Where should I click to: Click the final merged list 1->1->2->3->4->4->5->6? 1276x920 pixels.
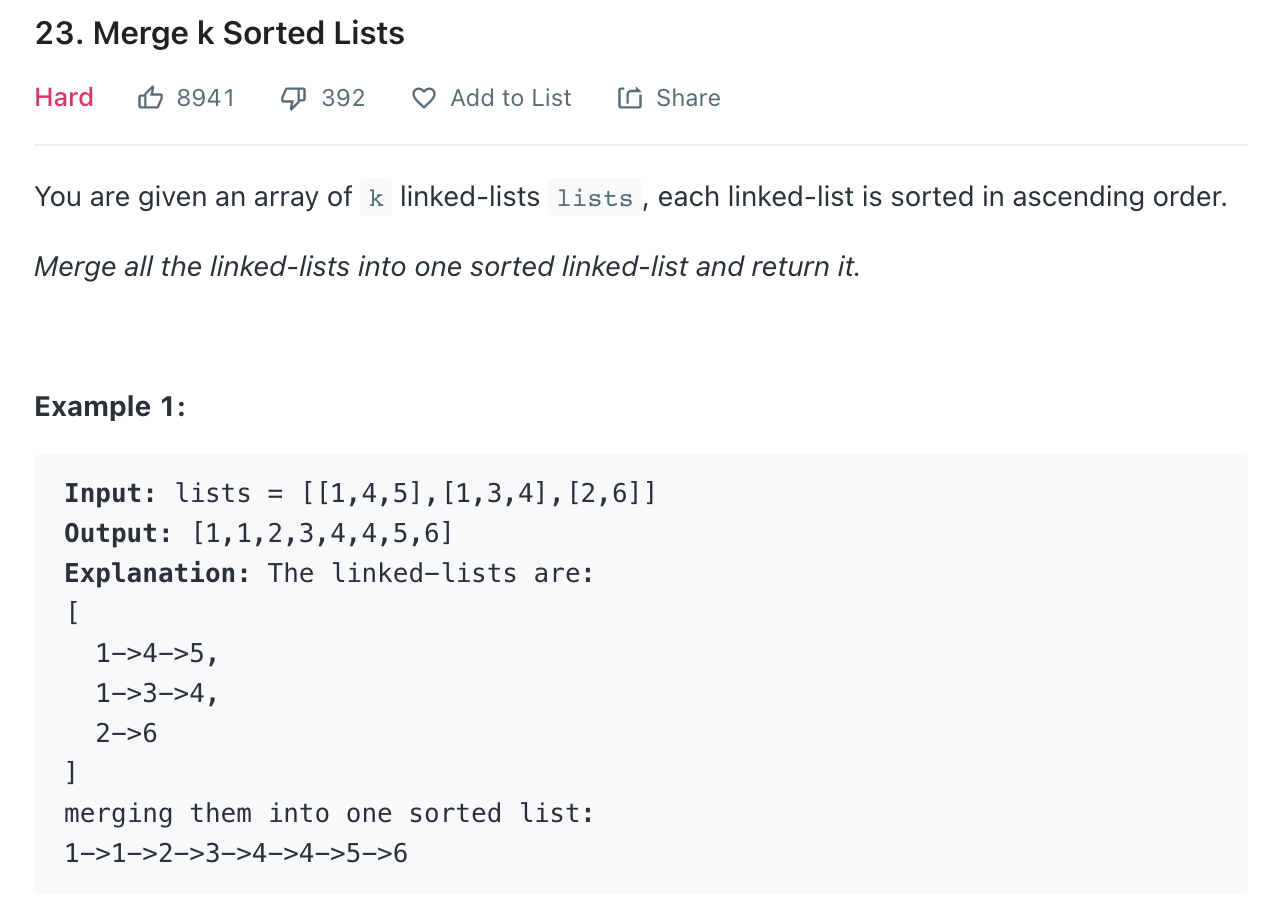click(236, 853)
